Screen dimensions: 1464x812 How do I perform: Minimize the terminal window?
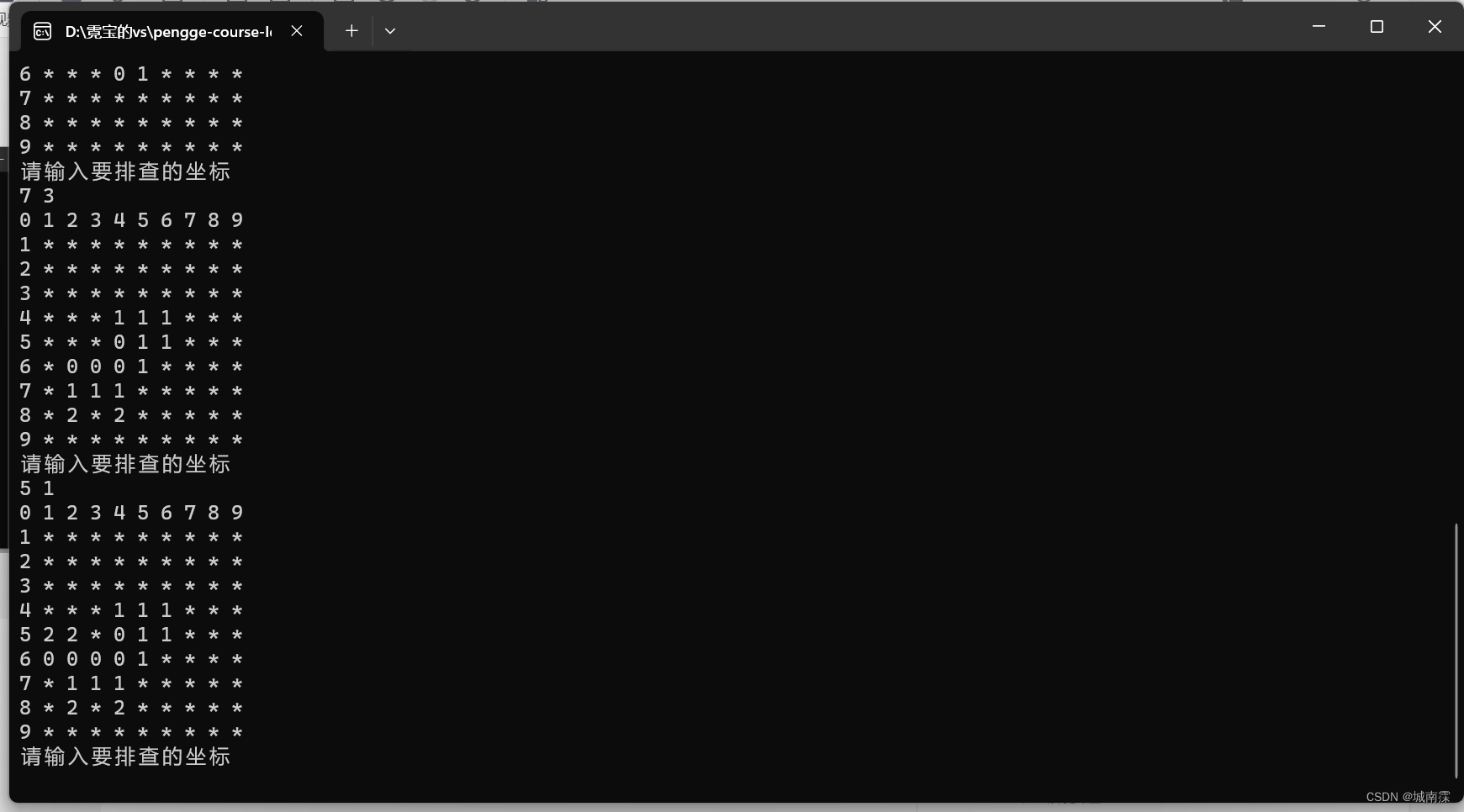1319,27
